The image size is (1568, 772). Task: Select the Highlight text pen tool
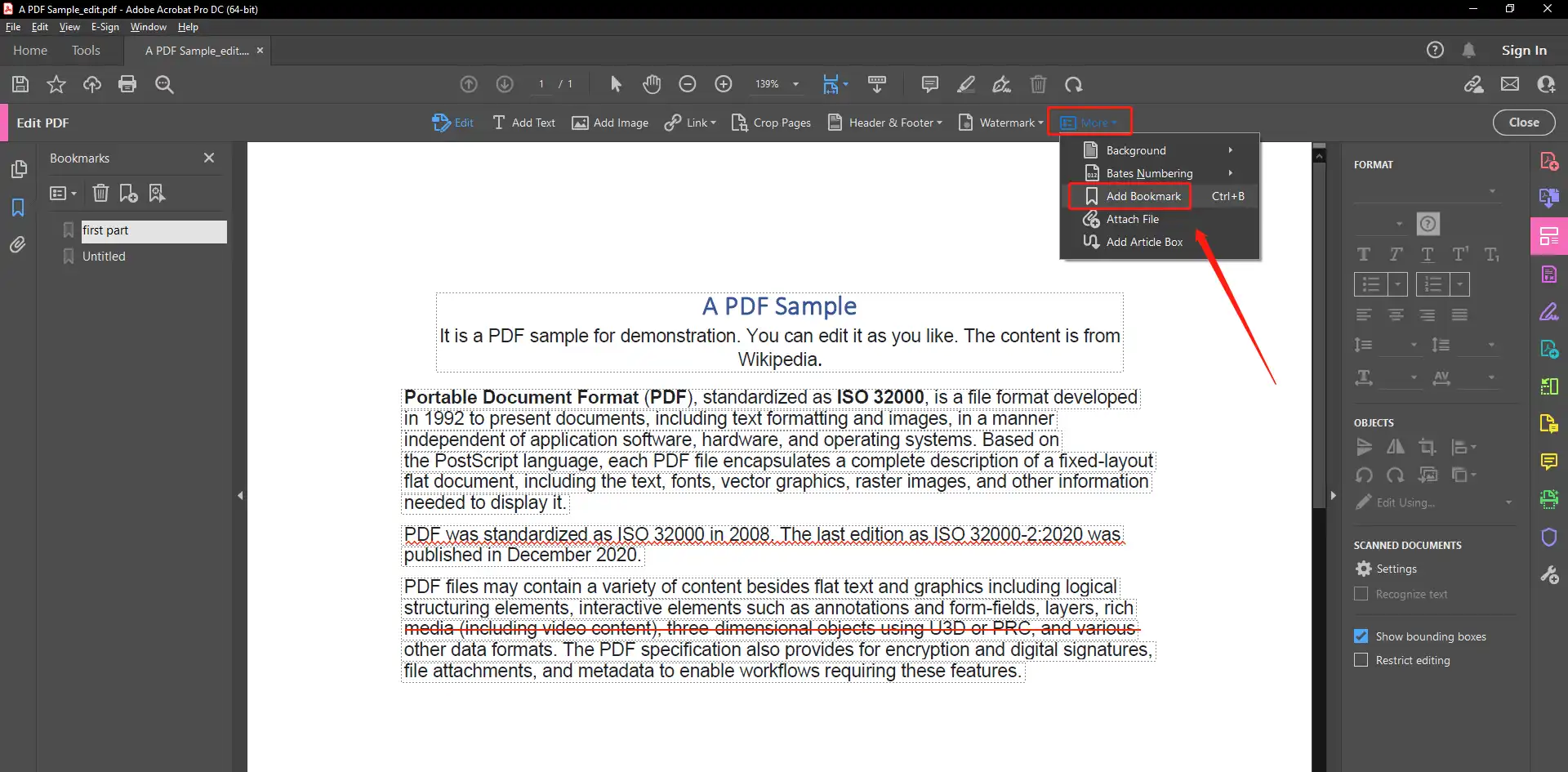pyautogui.click(x=966, y=84)
